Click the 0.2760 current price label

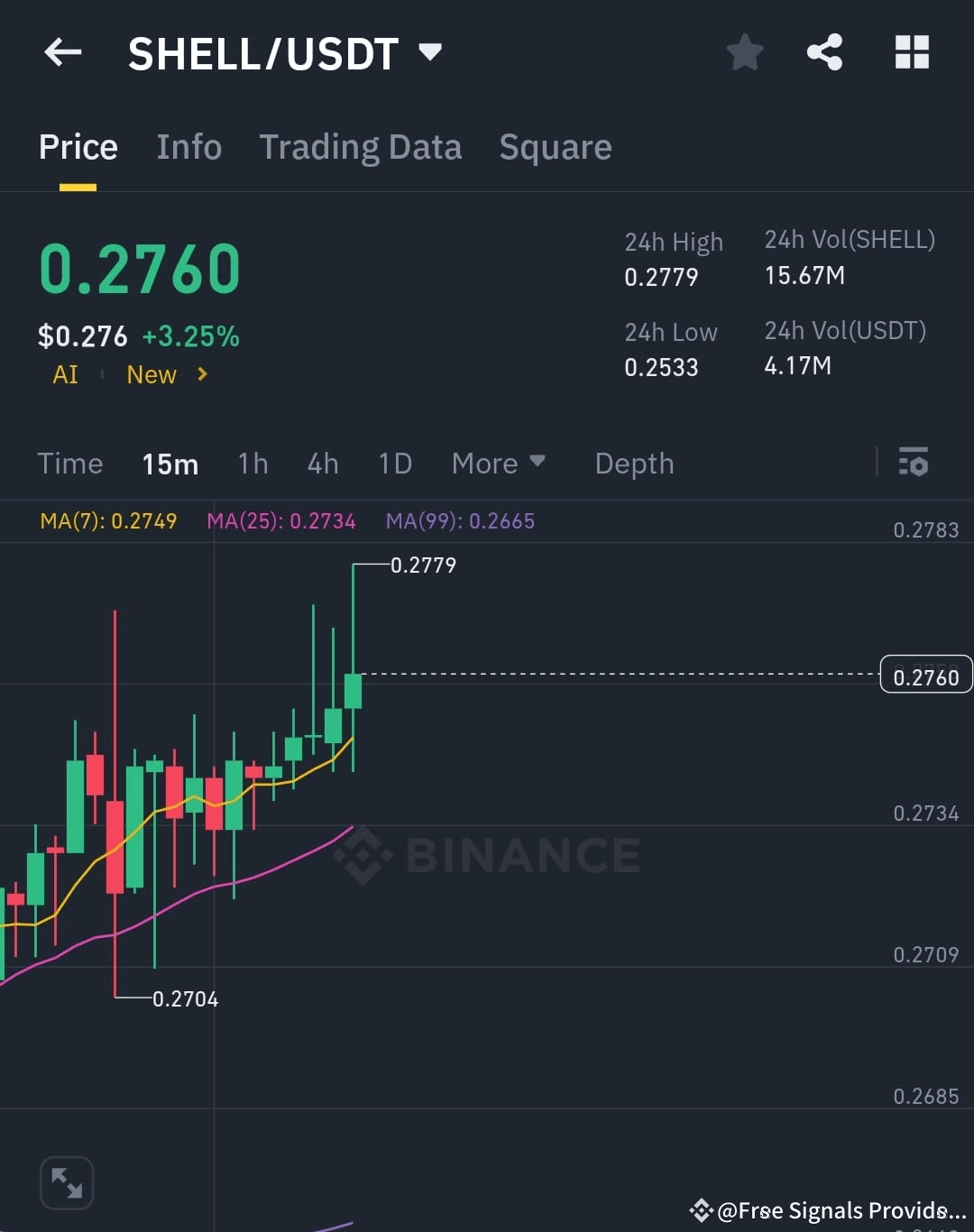pyautogui.click(x=925, y=675)
